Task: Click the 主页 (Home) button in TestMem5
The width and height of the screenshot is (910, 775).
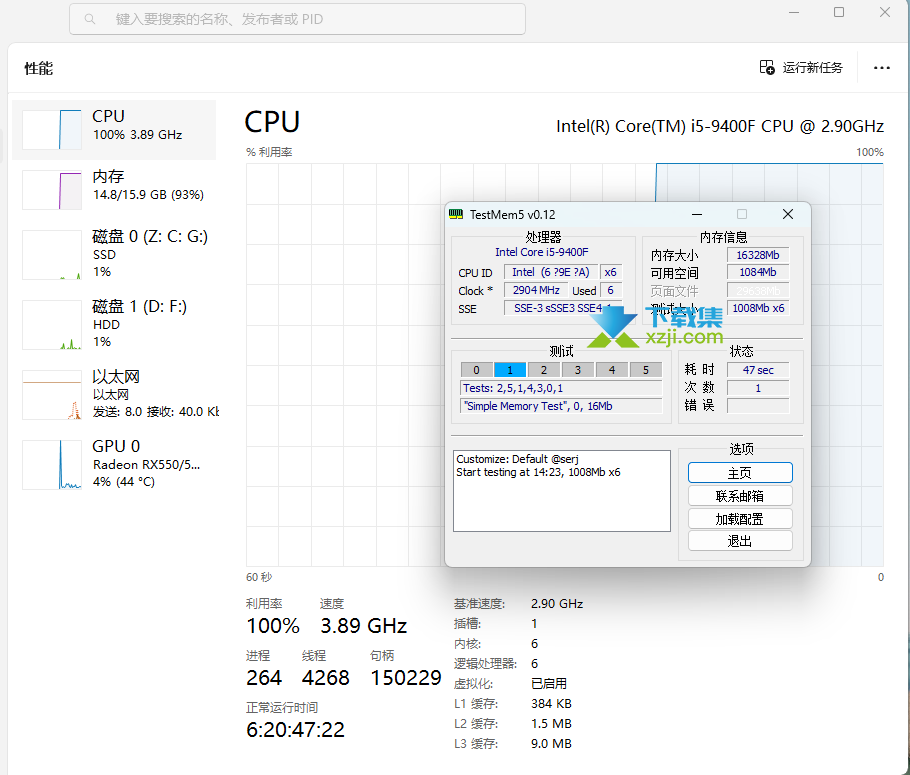Action: point(740,473)
